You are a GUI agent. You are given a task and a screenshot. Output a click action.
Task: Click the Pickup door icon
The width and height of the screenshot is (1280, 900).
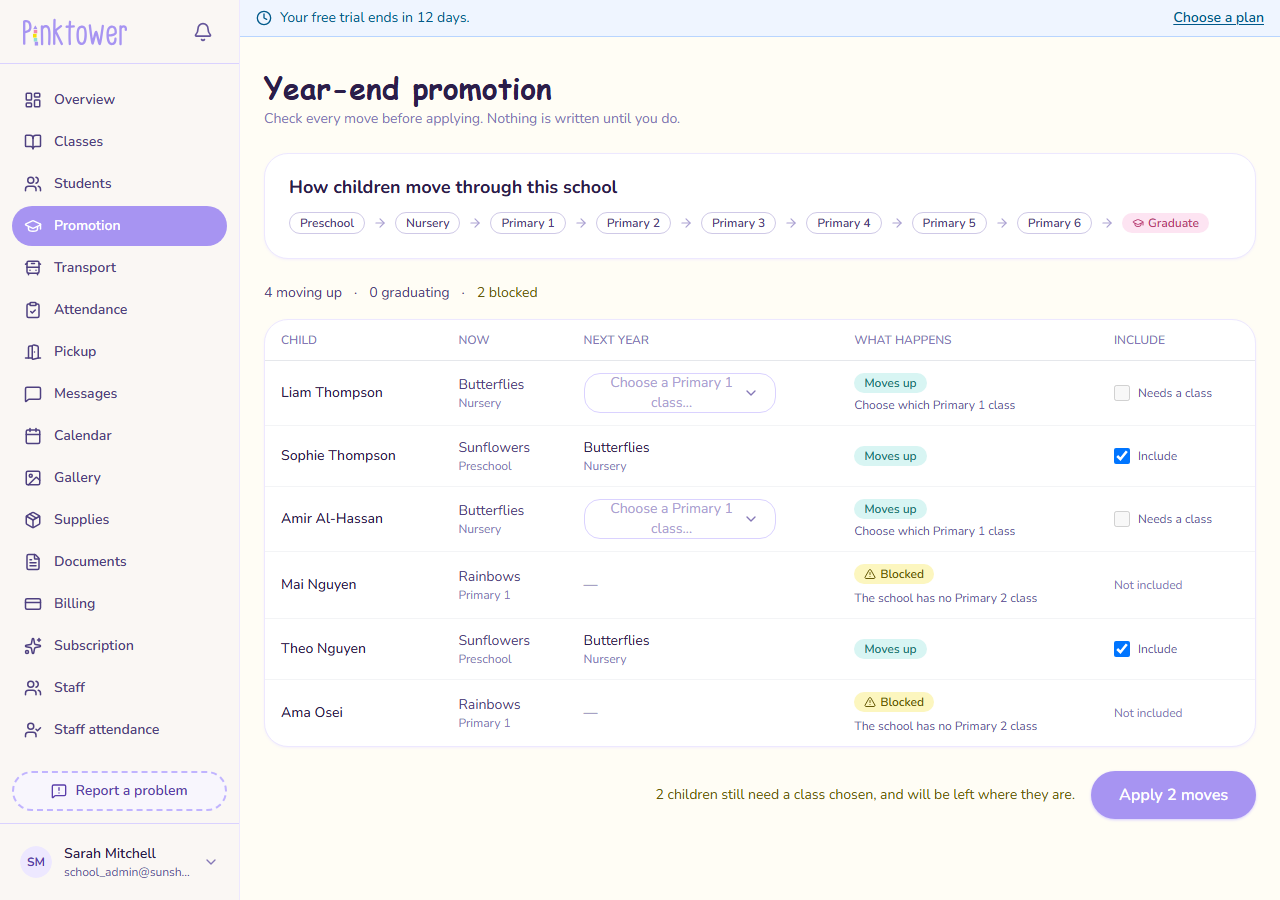click(x=33, y=351)
